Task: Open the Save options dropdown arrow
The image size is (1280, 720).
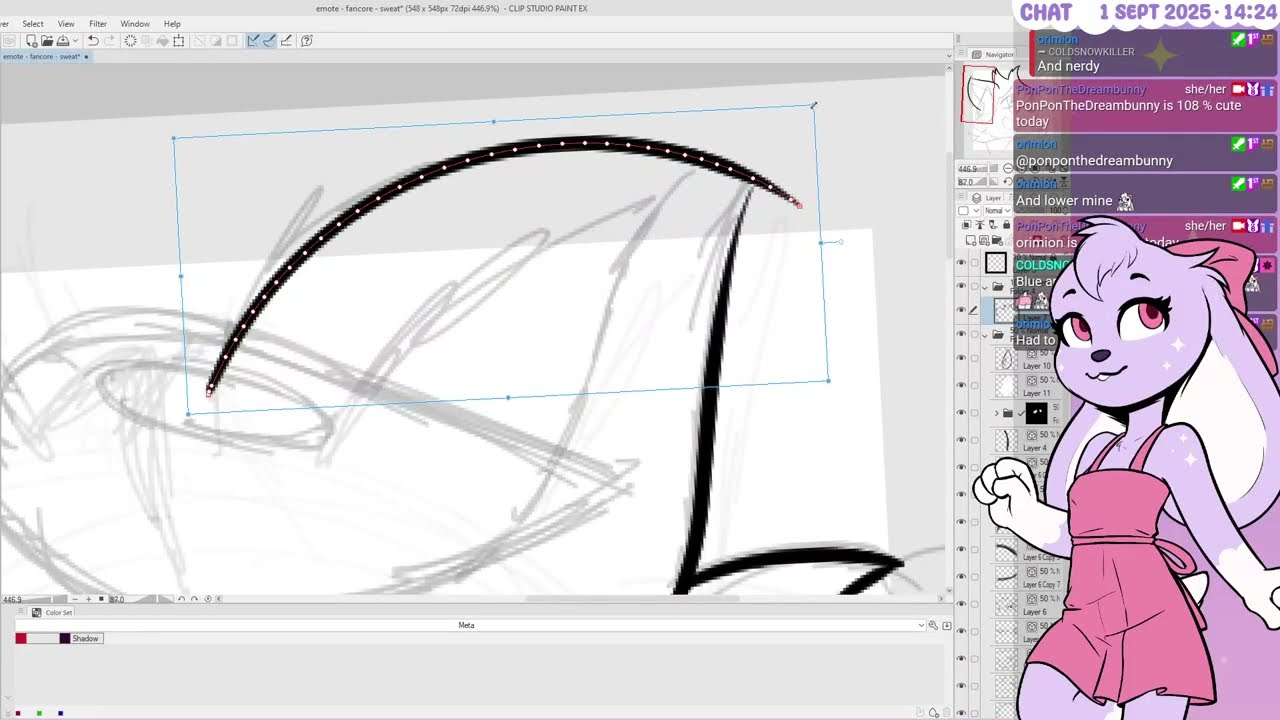Action: pos(75,41)
